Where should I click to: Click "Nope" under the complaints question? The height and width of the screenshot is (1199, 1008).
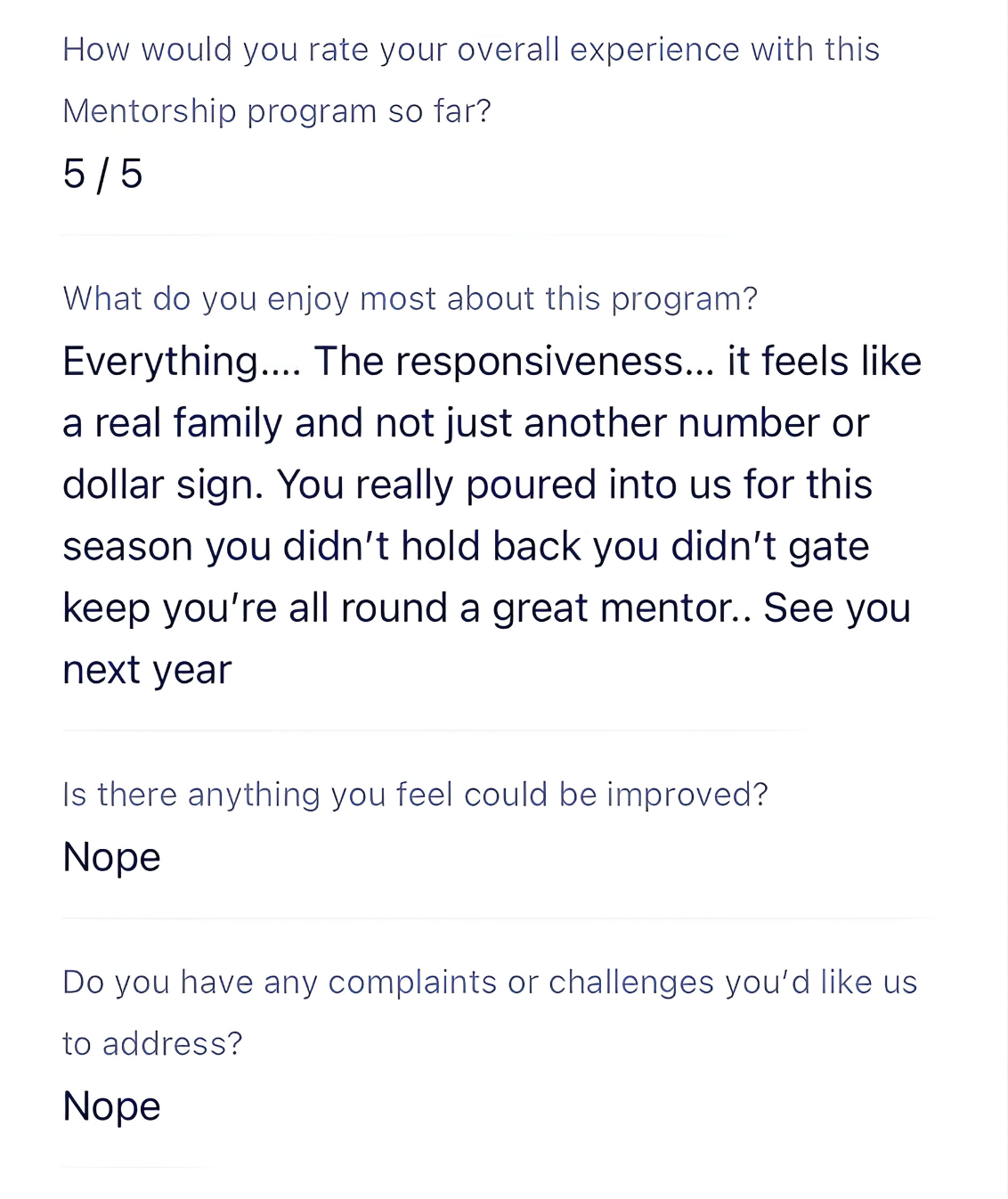(x=111, y=1106)
